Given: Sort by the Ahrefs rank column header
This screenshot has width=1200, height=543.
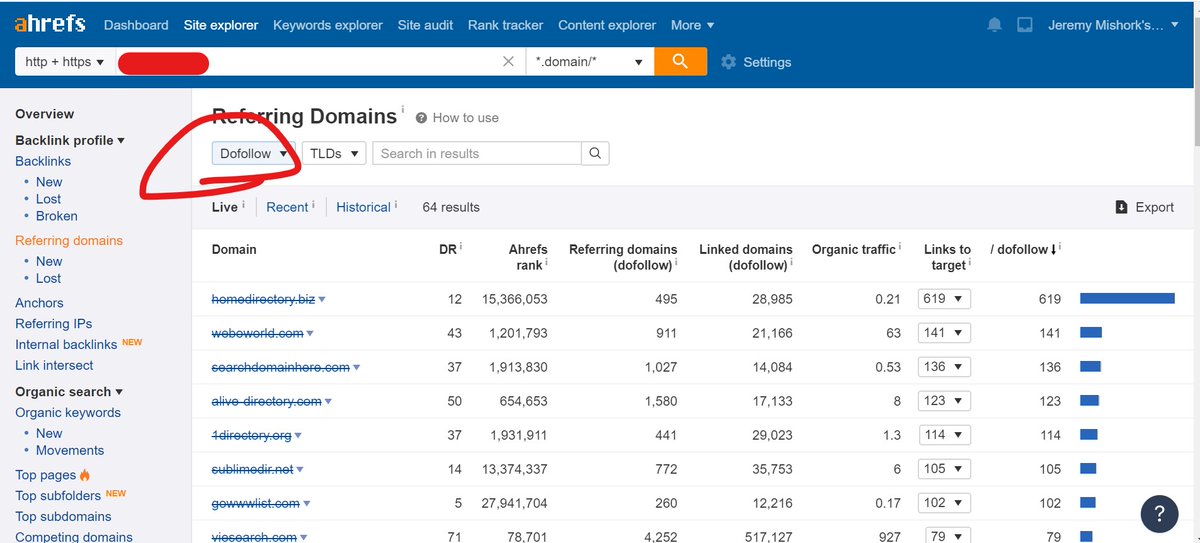Looking at the screenshot, I should [x=527, y=257].
